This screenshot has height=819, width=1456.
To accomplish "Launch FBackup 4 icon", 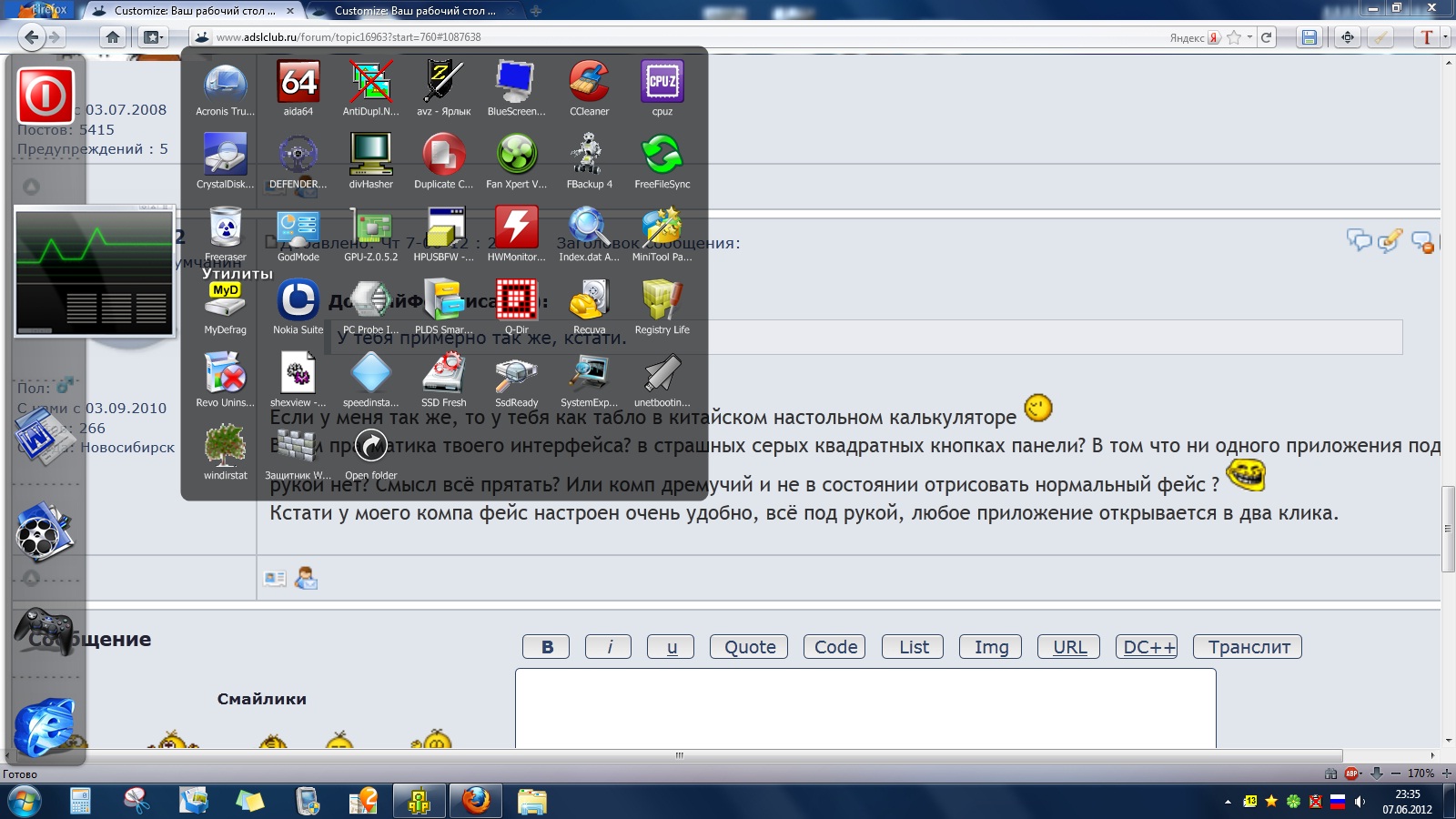I will 590,156.
